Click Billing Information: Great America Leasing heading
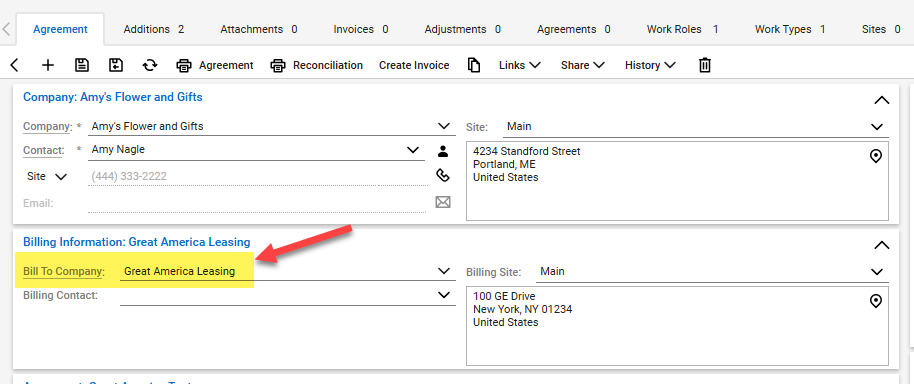This screenshot has width=914, height=384. [x=136, y=242]
